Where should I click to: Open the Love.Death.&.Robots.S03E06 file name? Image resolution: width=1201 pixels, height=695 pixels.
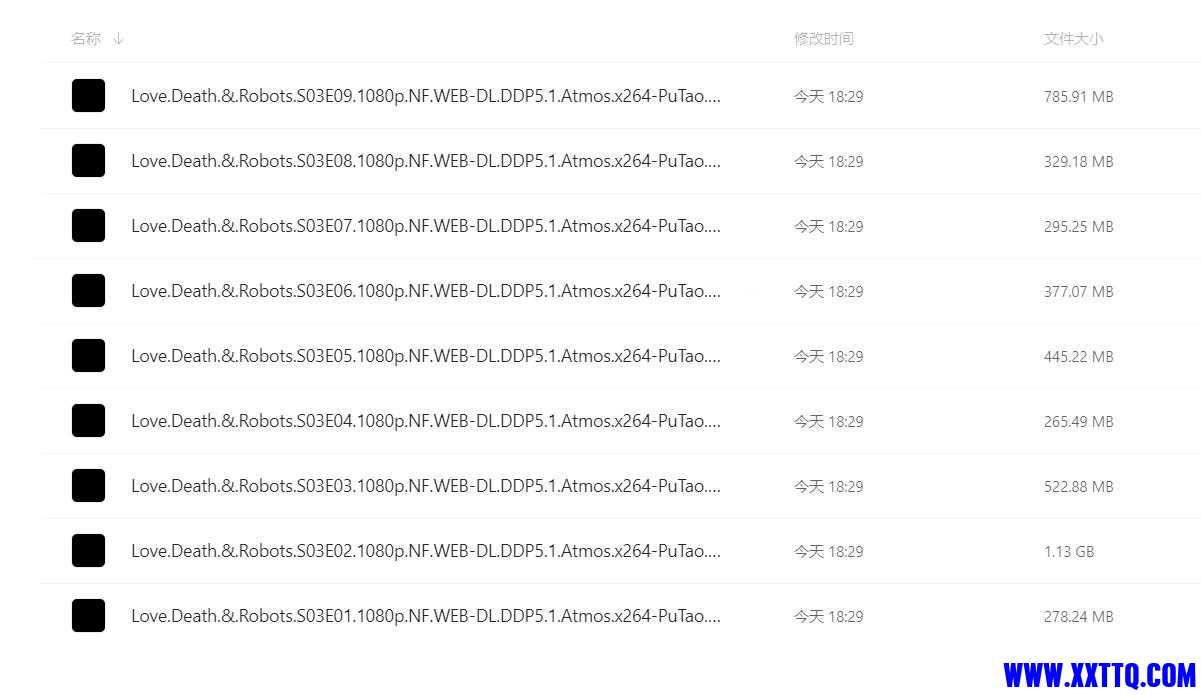tap(426, 291)
